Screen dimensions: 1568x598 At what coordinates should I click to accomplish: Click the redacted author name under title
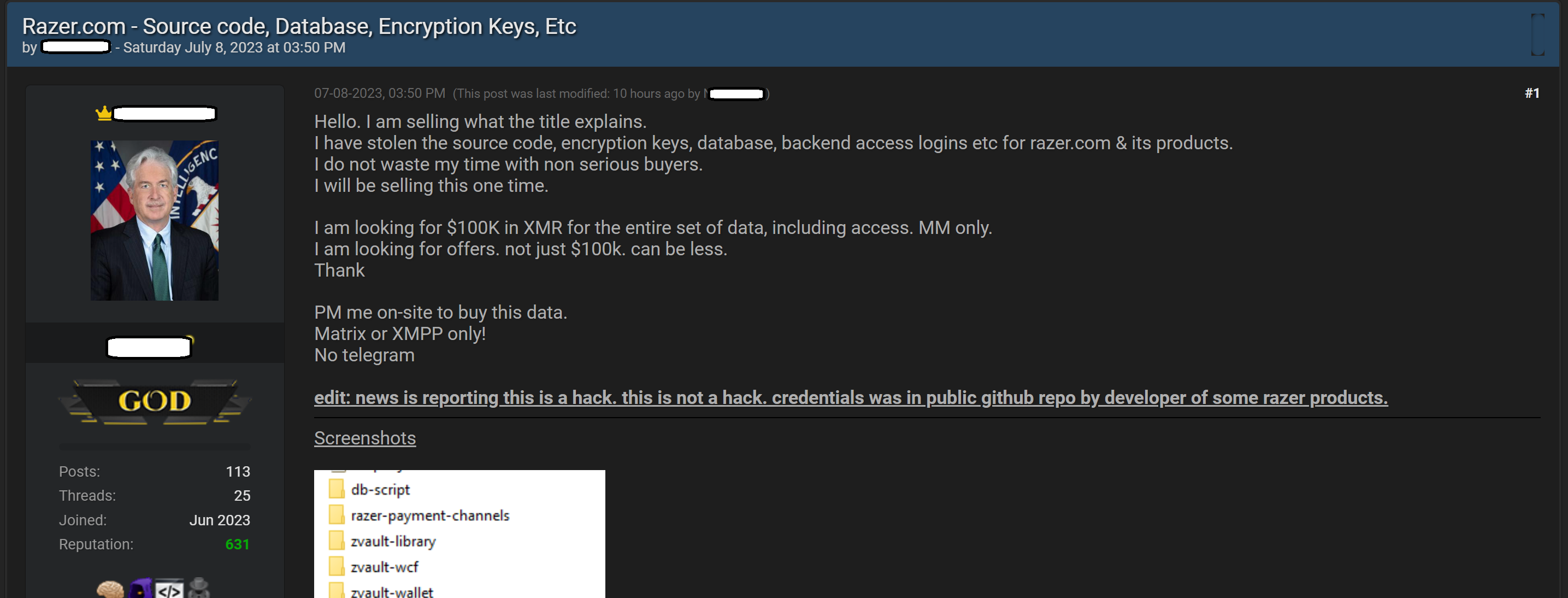[x=75, y=47]
